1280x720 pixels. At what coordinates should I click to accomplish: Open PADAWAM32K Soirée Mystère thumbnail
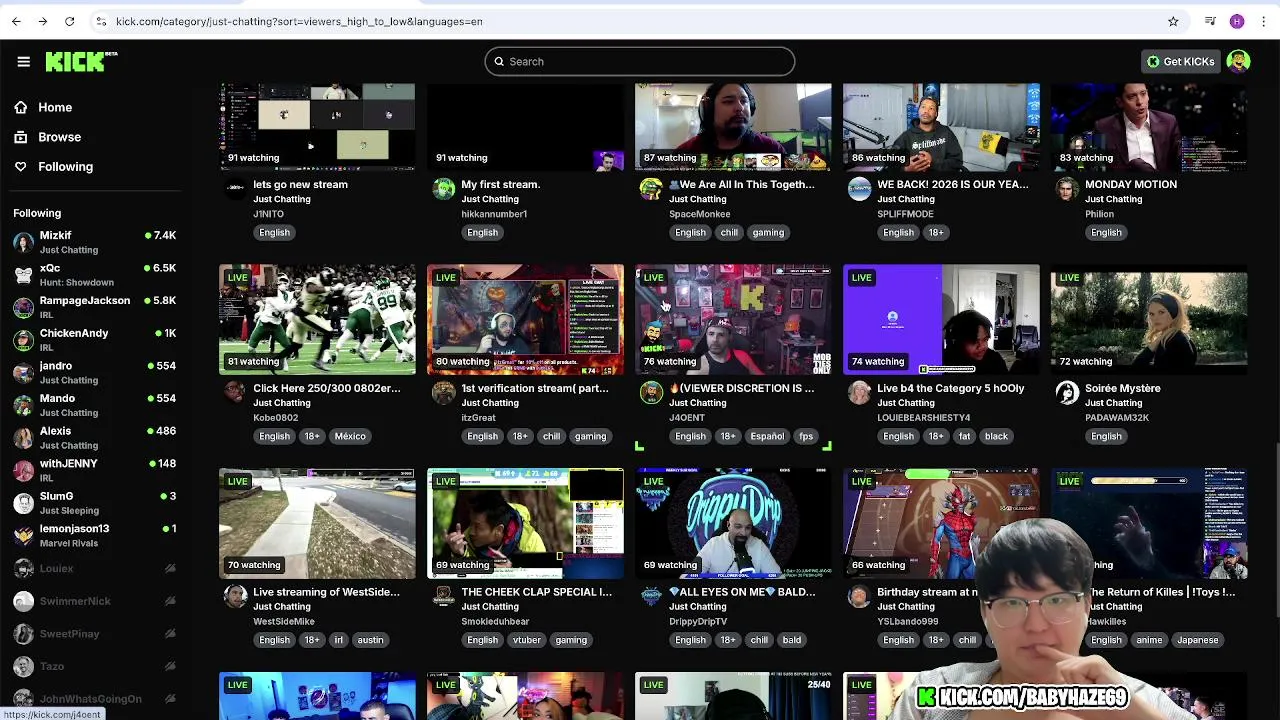pos(1149,320)
